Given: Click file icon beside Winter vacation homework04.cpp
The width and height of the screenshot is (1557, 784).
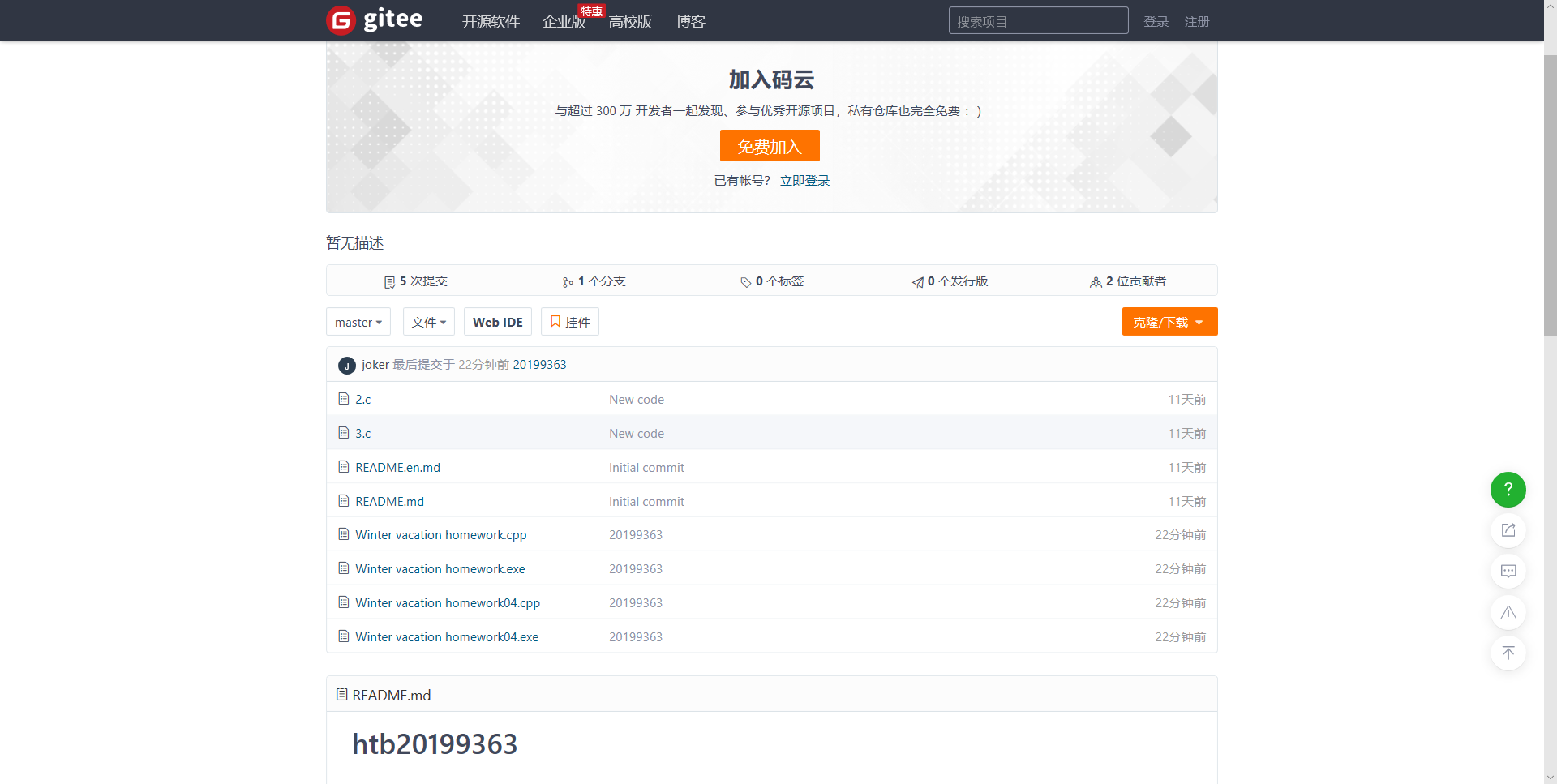Looking at the screenshot, I should (x=344, y=602).
